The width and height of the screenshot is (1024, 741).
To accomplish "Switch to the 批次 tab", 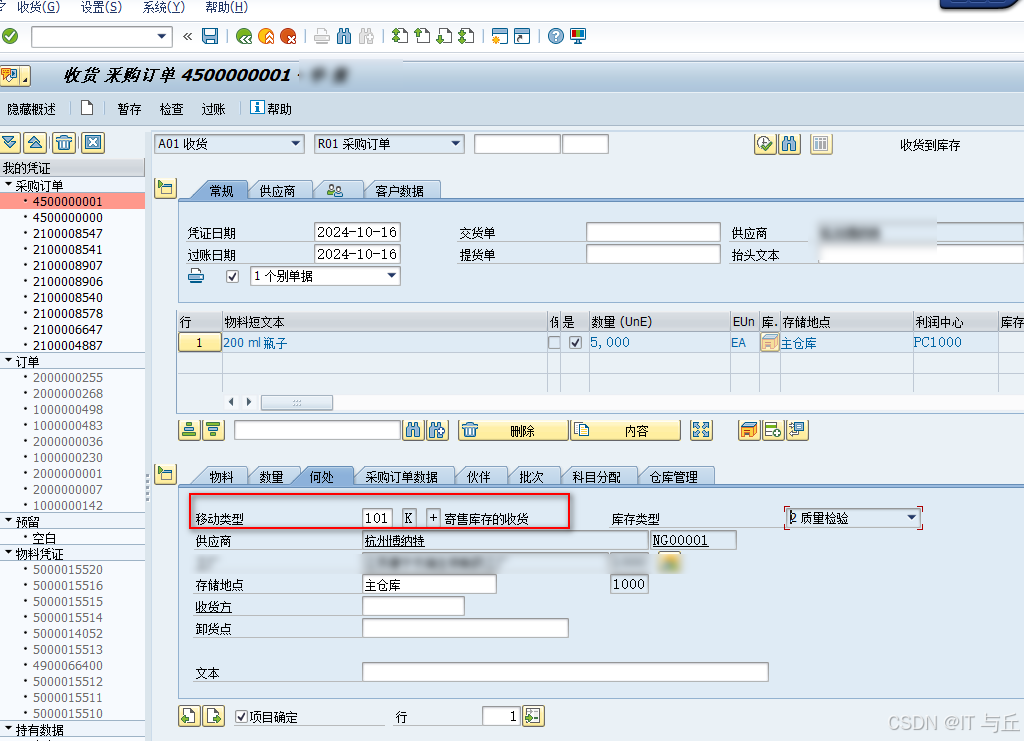I will (534, 477).
